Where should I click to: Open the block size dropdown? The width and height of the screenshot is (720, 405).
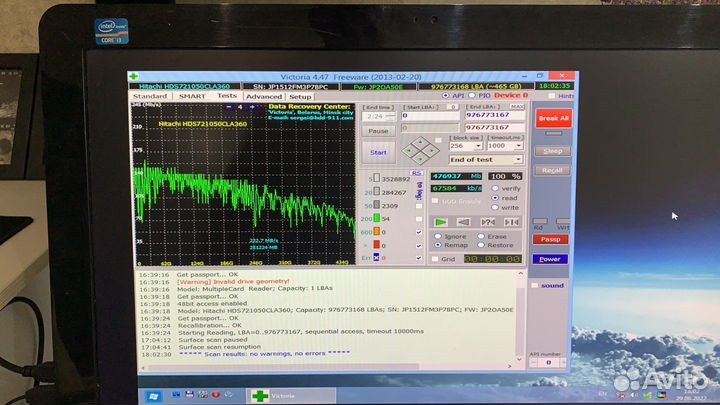tap(478, 146)
